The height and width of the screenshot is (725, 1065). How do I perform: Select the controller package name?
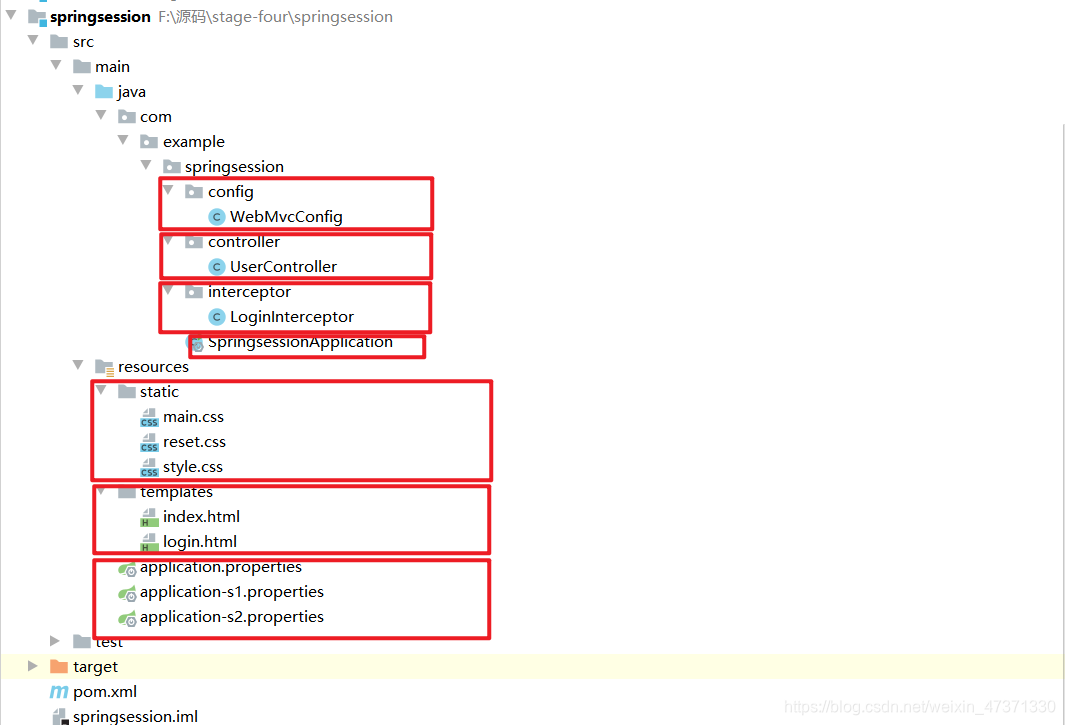click(244, 242)
